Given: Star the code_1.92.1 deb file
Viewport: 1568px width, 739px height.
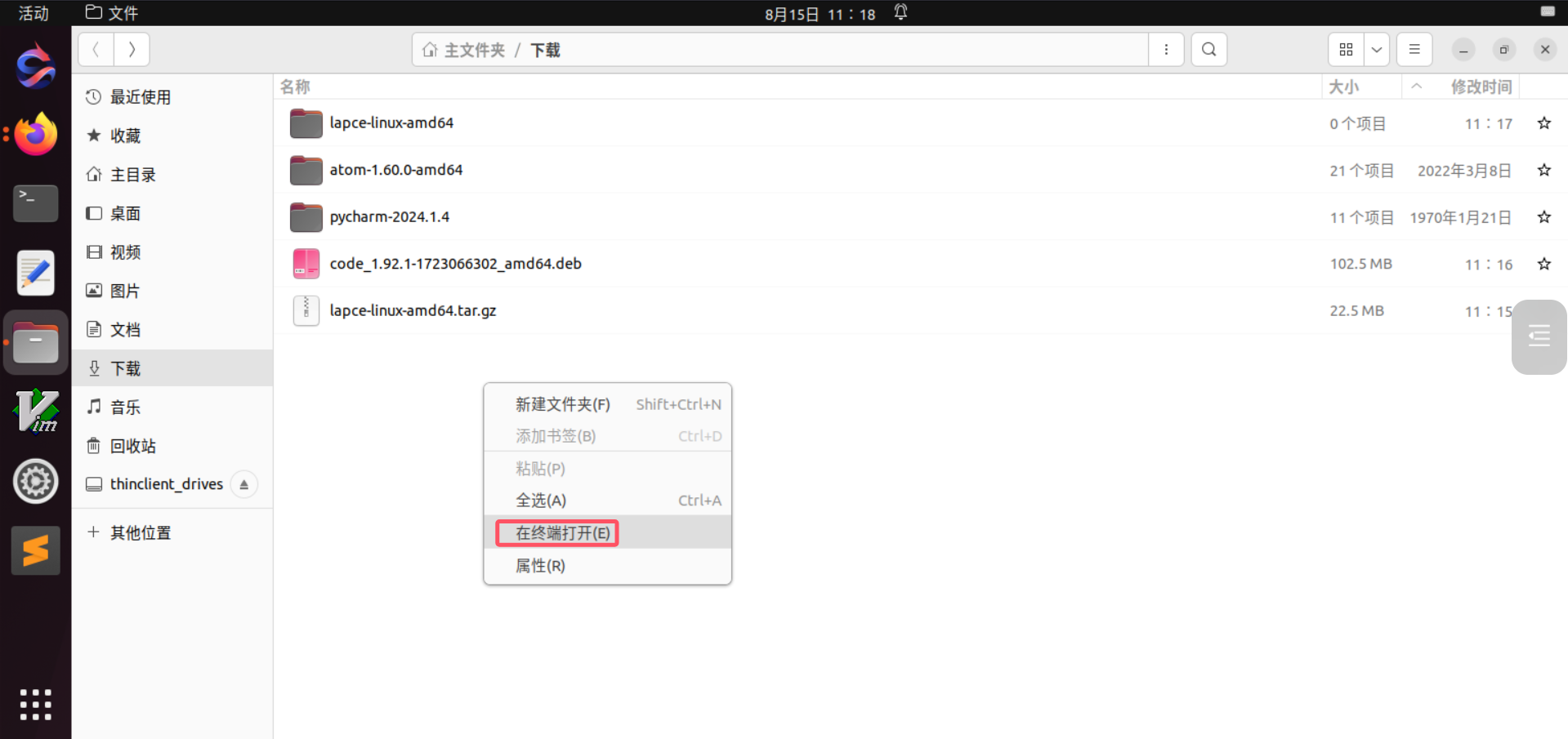Looking at the screenshot, I should [x=1543, y=264].
